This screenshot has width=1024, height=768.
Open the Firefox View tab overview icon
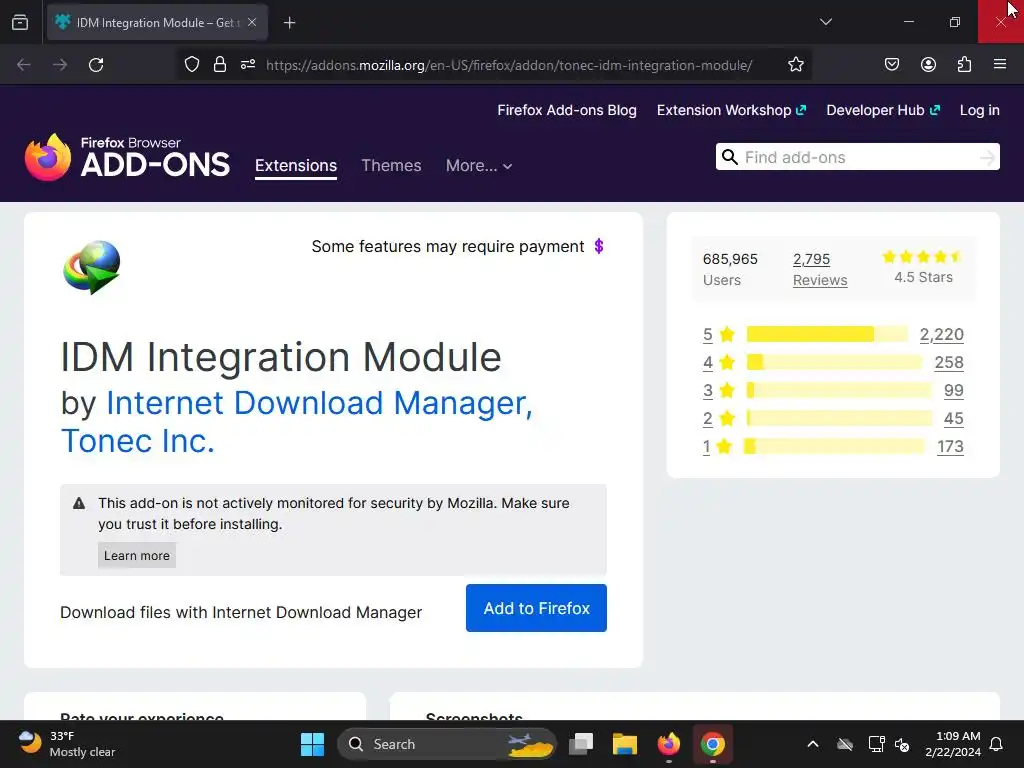click(20, 22)
